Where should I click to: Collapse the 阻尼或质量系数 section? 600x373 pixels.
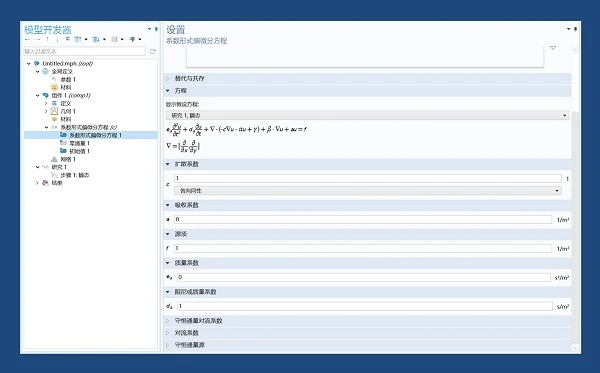click(168, 292)
